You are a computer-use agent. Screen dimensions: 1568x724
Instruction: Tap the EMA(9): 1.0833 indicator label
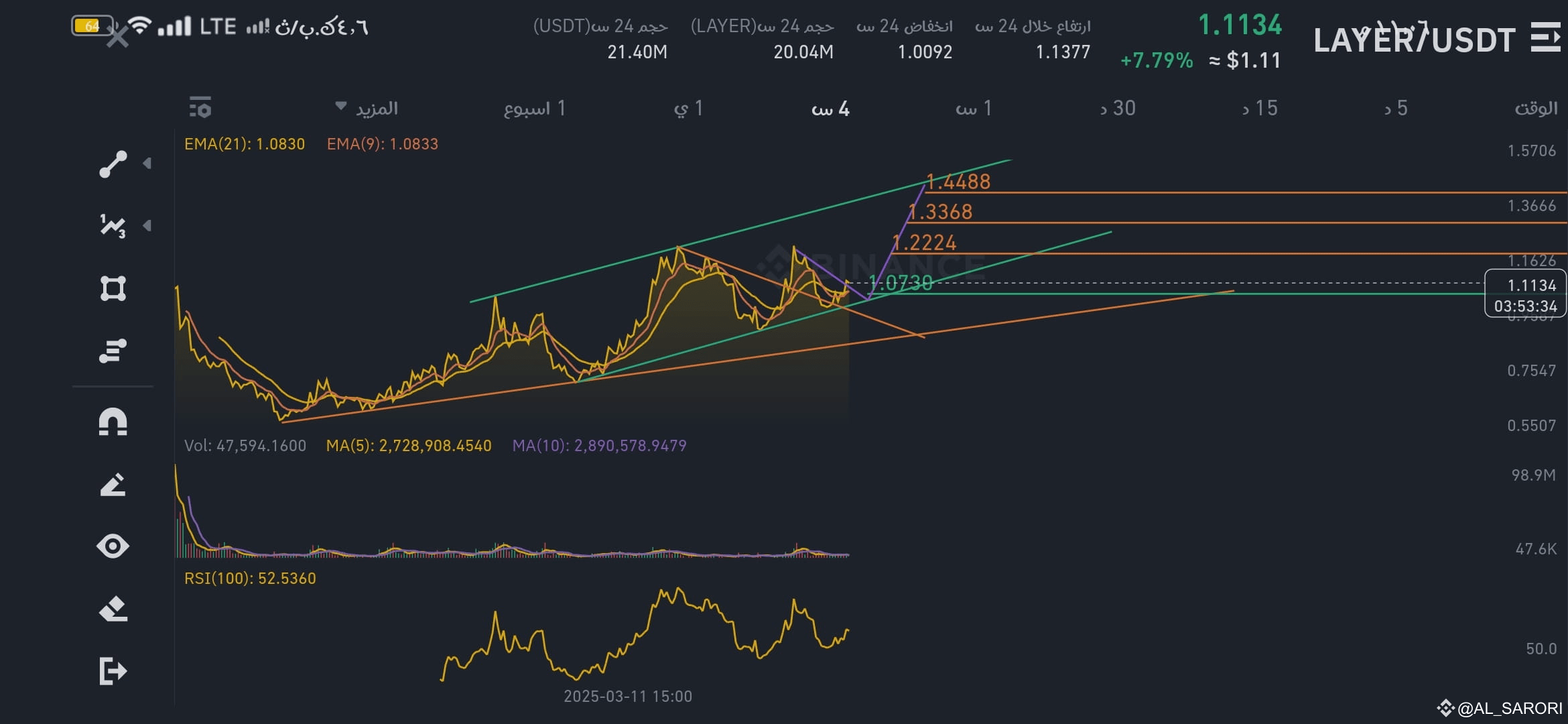pyautogui.click(x=383, y=144)
